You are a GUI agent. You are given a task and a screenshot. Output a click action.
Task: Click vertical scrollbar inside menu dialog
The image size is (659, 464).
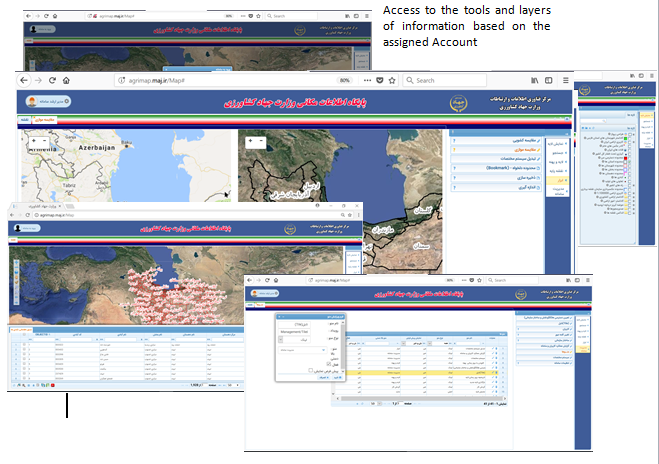343,347
